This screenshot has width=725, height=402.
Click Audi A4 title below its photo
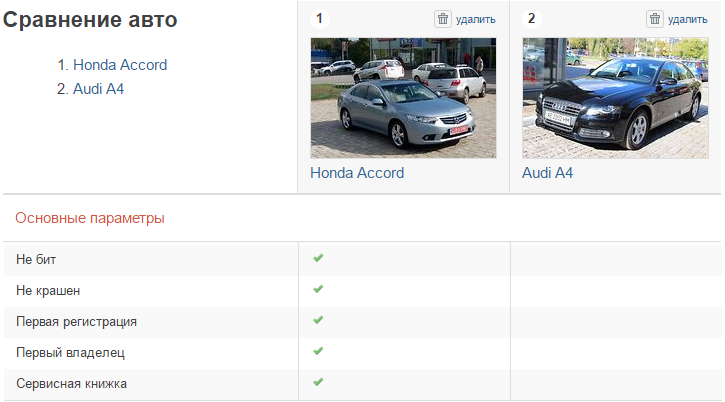[x=548, y=172]
